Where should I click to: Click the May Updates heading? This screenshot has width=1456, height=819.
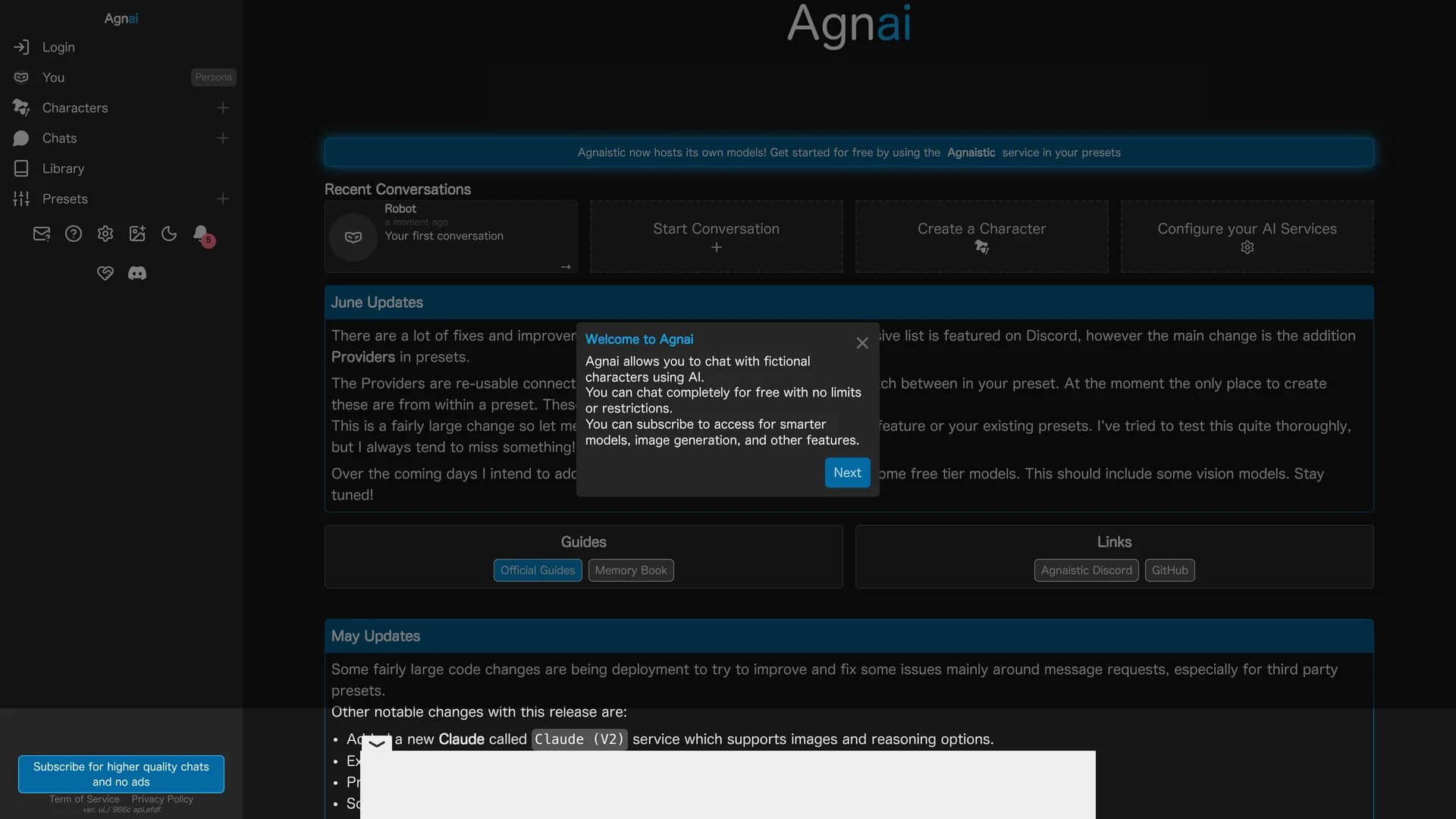pyautogui.click(x=375, y=636)
